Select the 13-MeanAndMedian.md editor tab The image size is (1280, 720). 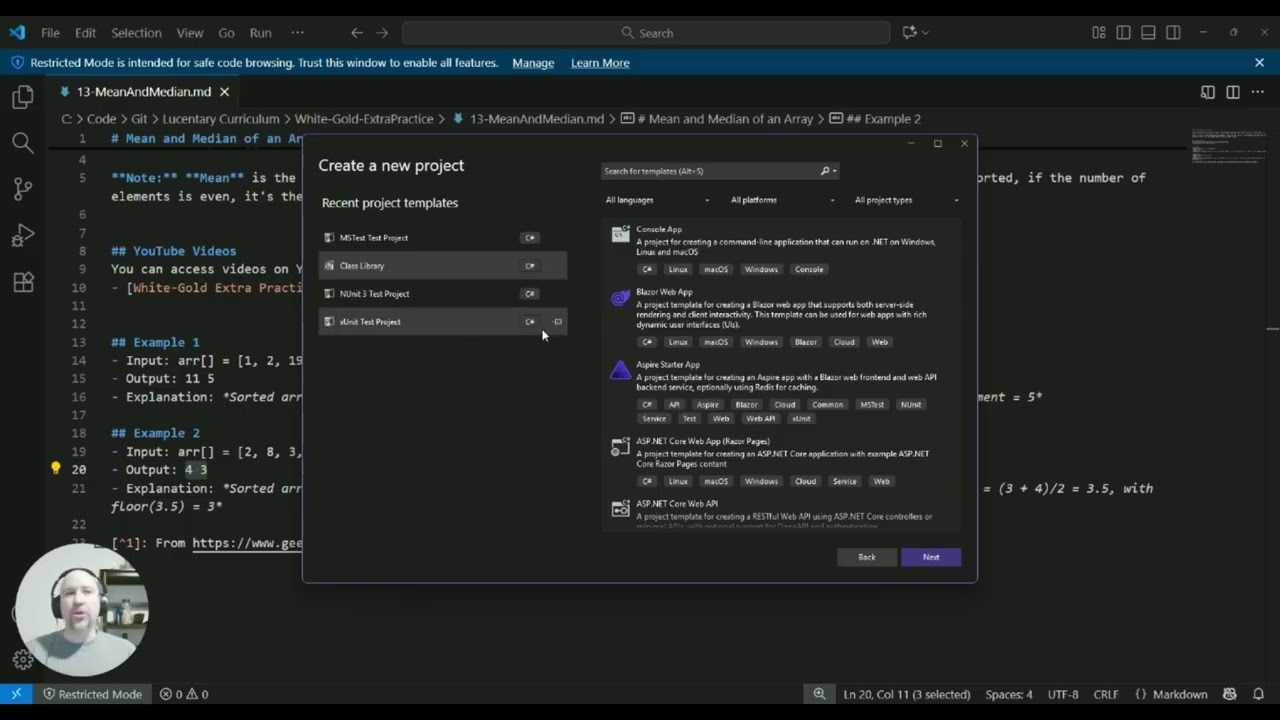(x=145, y=92)
